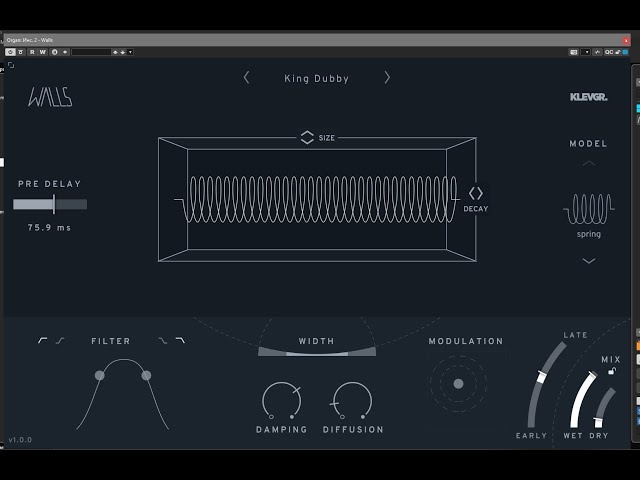Screen dimensions: 640x480
Task: Toggle the Write automation W button
Action: pyautogui.click(x=42, y=51)
